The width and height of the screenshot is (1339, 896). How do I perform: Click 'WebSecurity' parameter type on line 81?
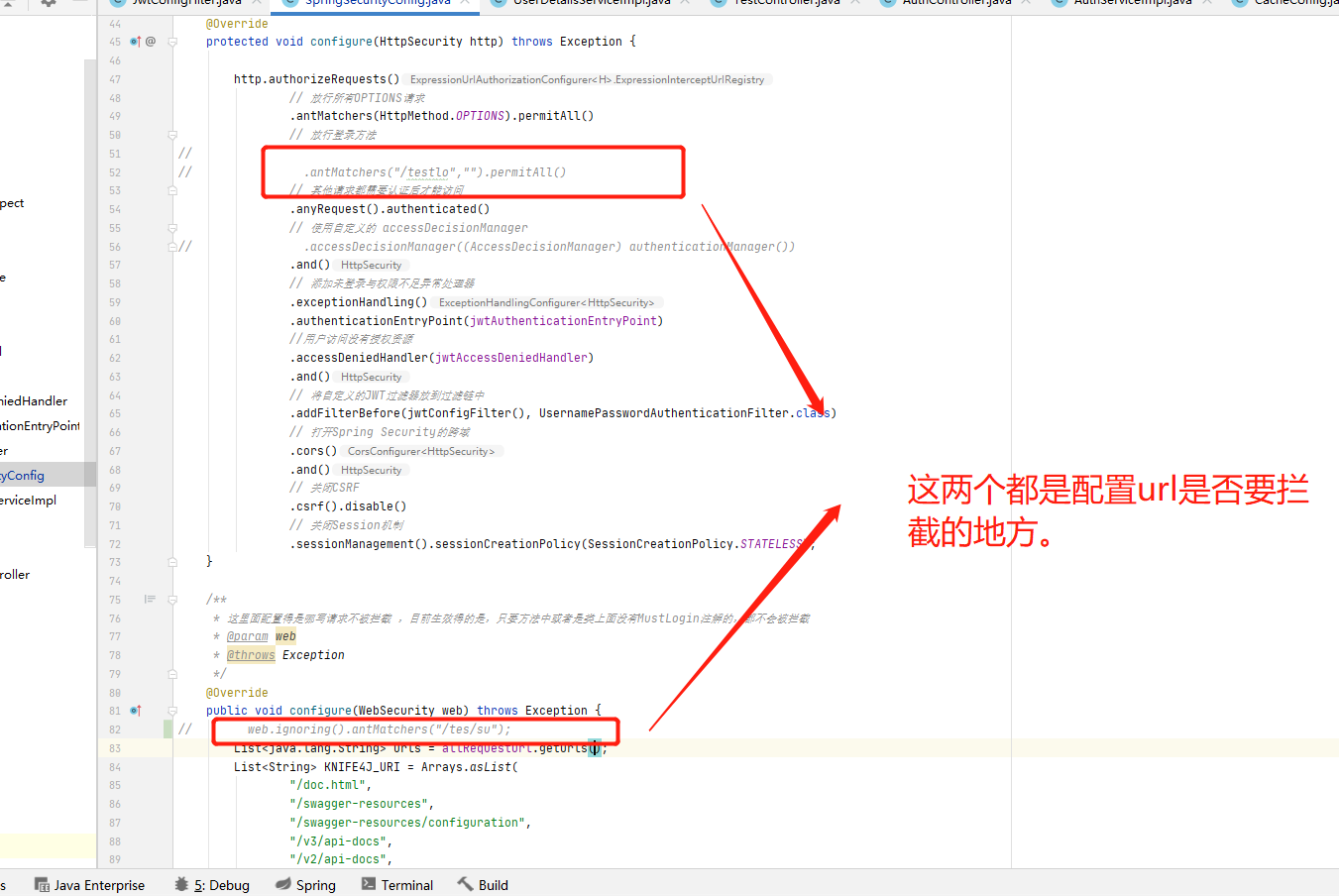pyautogui.click(x=396, y=711)
